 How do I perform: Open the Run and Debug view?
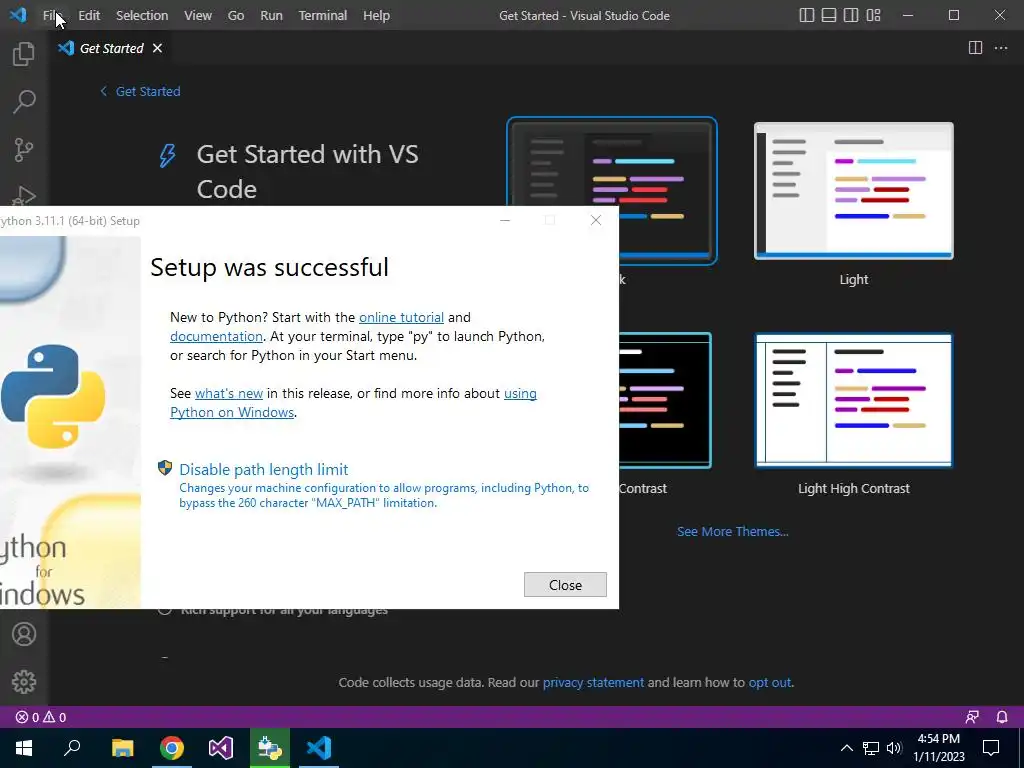pos(24,195)
